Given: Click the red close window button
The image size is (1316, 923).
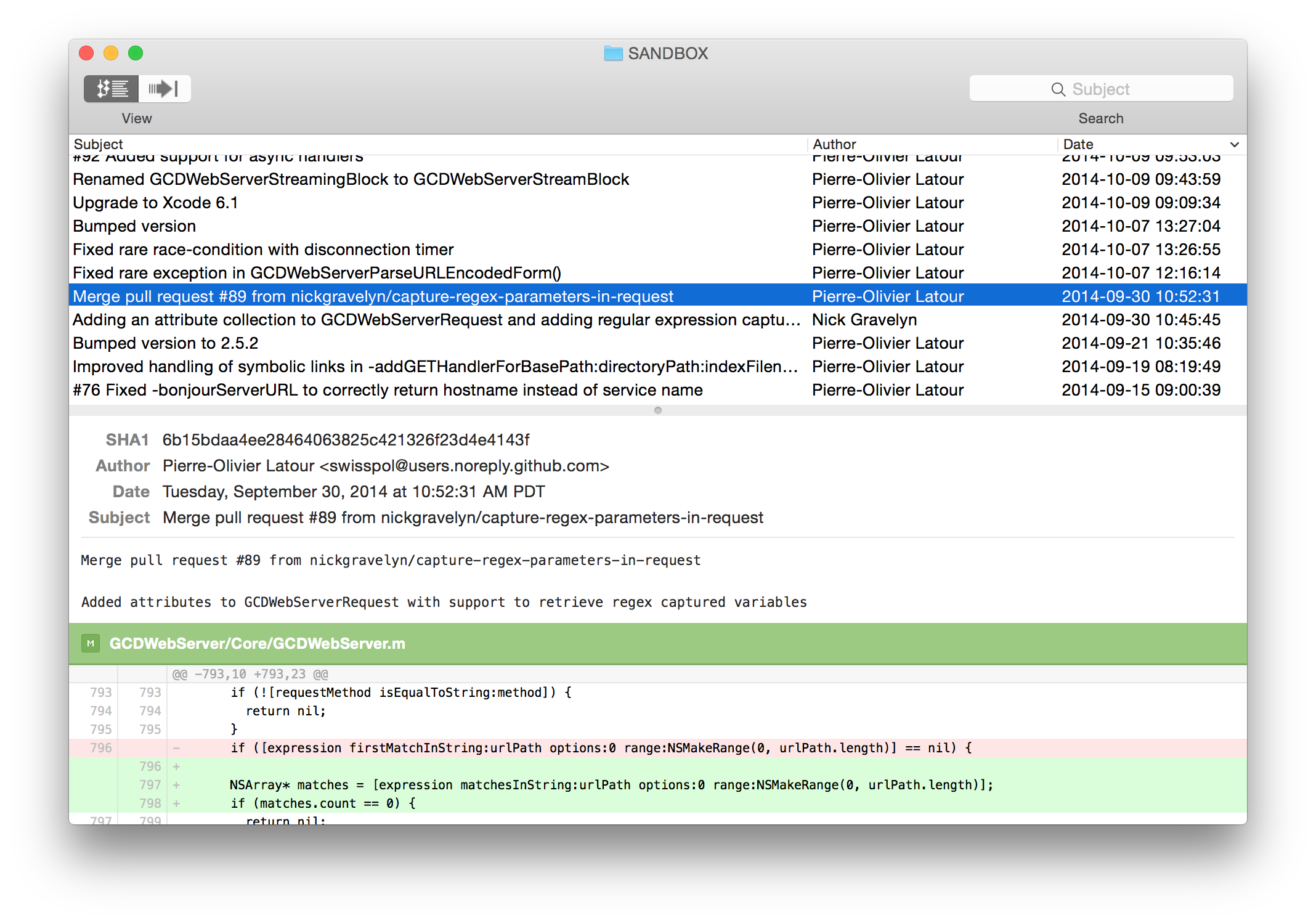Looking at the screenshot, I should [86, 54].
